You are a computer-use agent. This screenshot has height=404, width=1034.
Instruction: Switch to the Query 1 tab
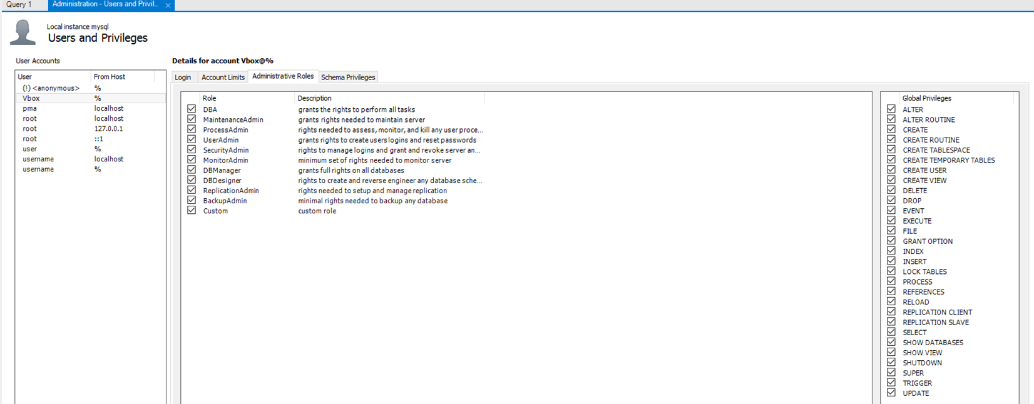click(19, 5)
